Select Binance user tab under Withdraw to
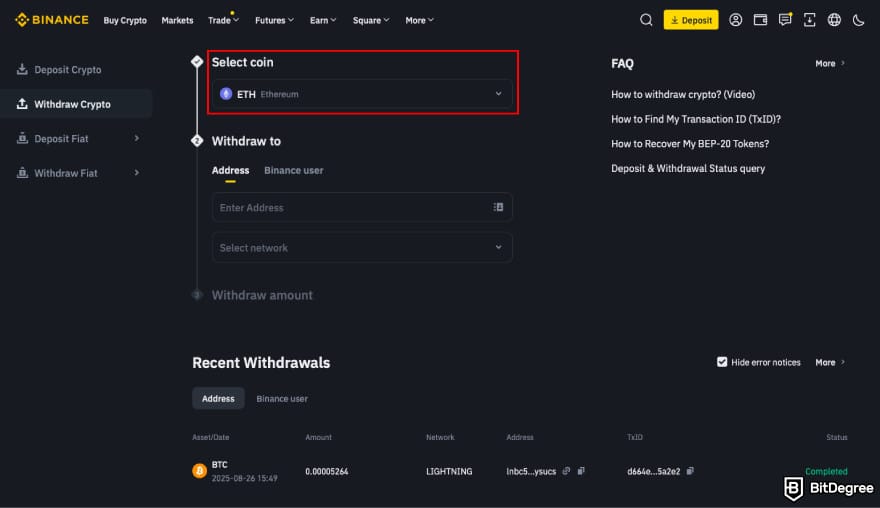The height and width of the screenshot is (508, 880). tap(294, 171)
